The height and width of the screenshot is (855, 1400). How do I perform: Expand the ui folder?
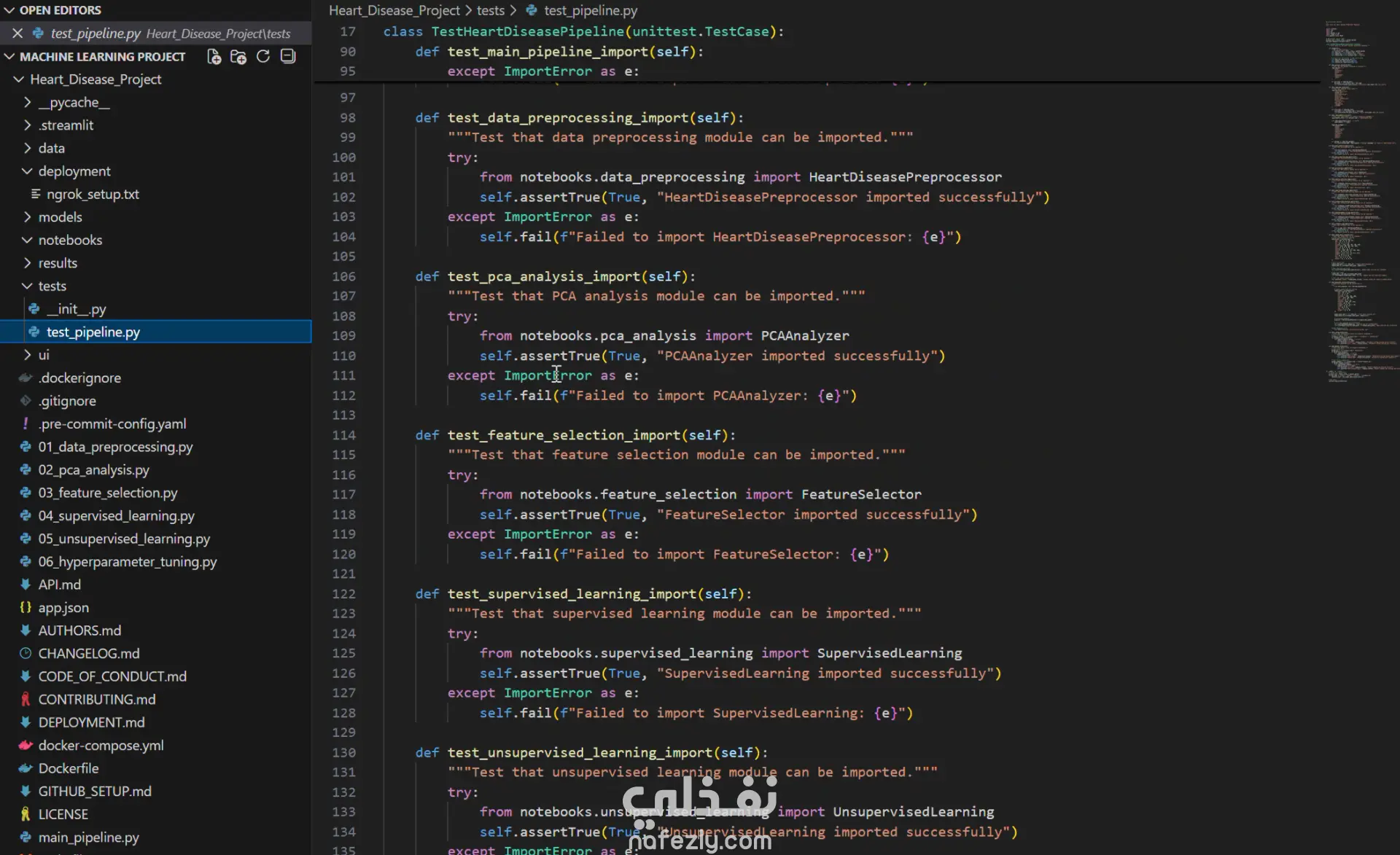43,355
